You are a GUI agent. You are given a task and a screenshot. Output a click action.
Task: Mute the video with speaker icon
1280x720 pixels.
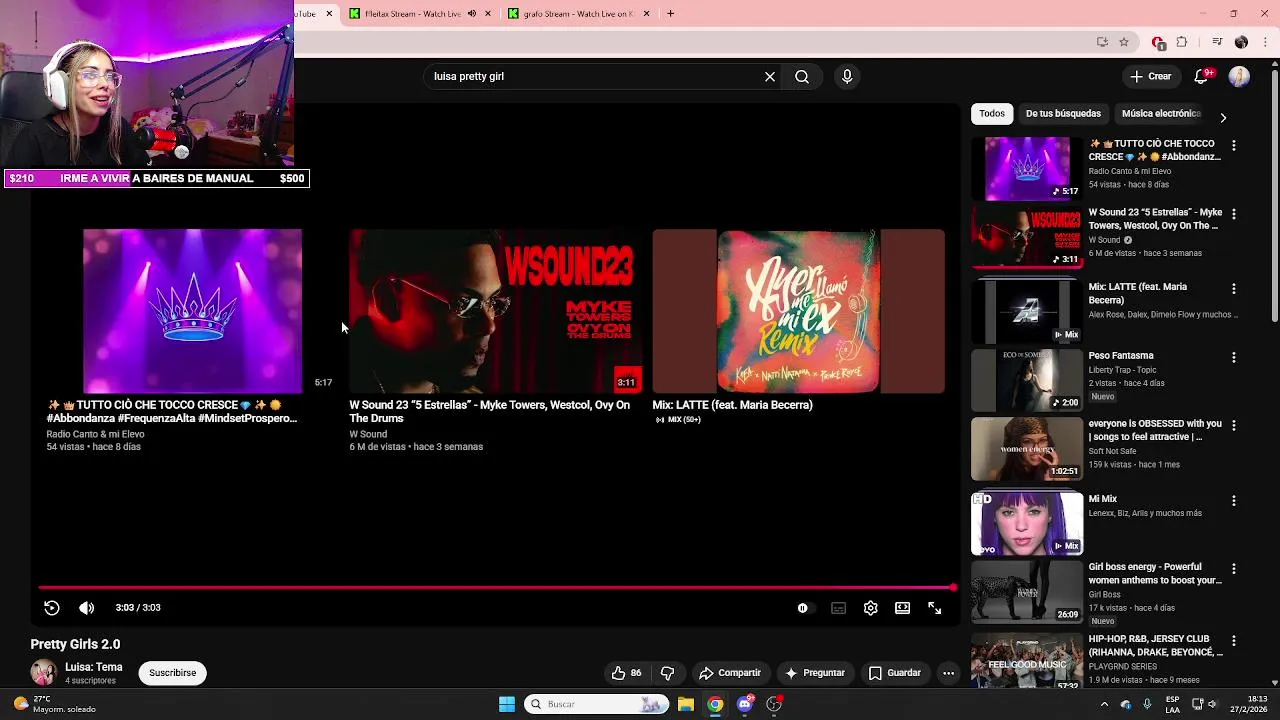click(x=87, y=608)
